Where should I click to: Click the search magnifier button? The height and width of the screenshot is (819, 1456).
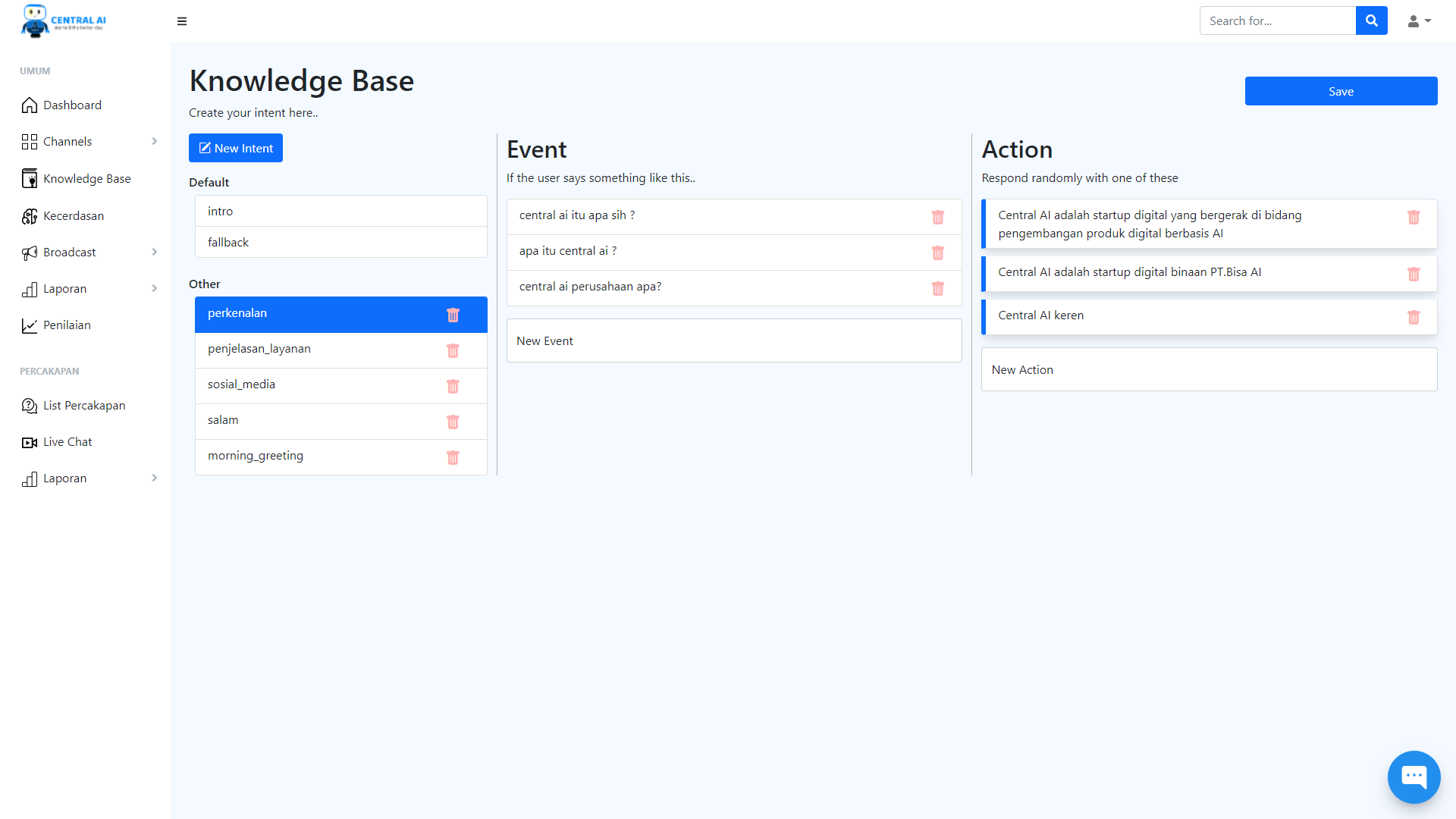click(x=1371, y=20)
